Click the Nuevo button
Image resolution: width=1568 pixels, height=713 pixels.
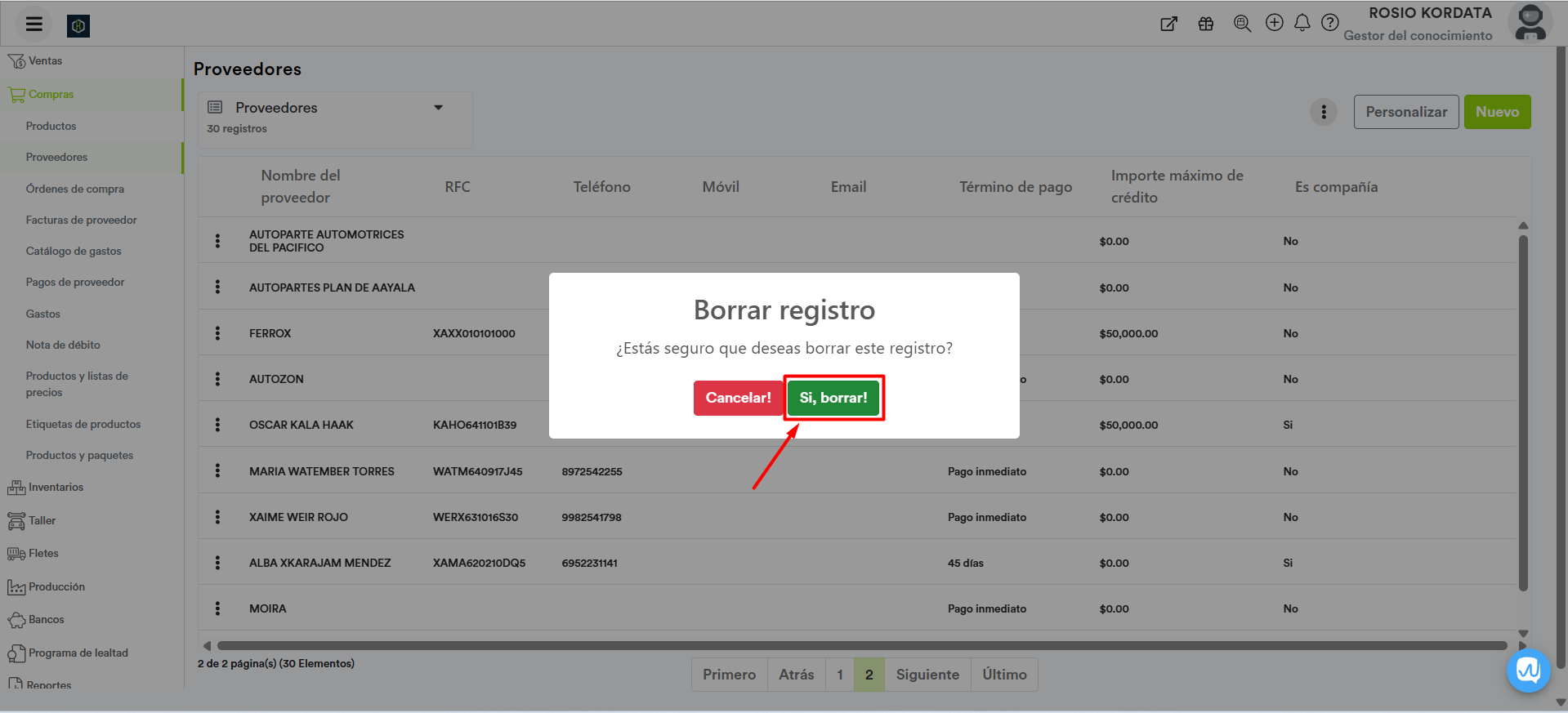(1496, 112)
